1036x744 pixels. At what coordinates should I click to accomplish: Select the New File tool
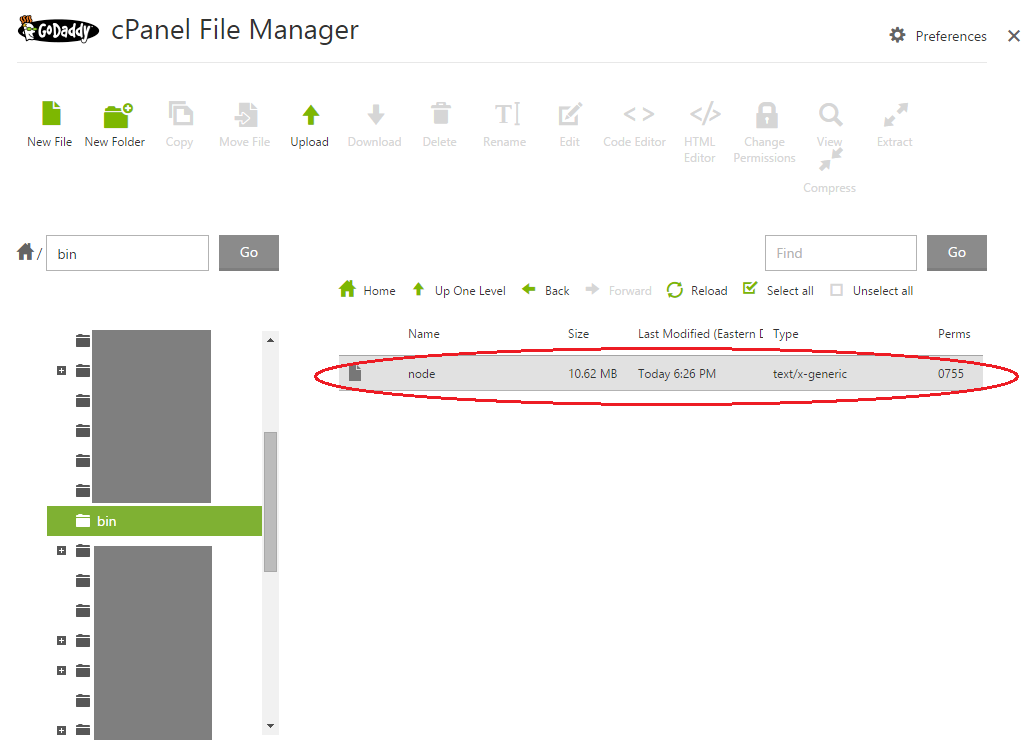click(49, 122)
